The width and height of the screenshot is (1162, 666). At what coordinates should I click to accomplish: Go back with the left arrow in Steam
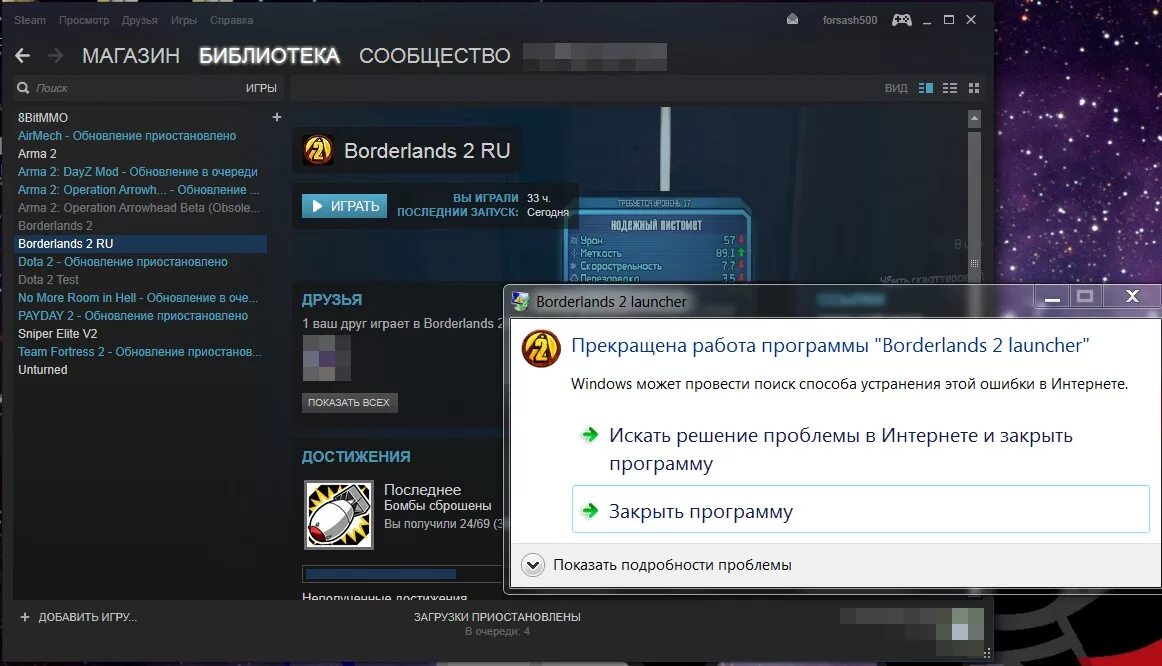click(23, 56)
